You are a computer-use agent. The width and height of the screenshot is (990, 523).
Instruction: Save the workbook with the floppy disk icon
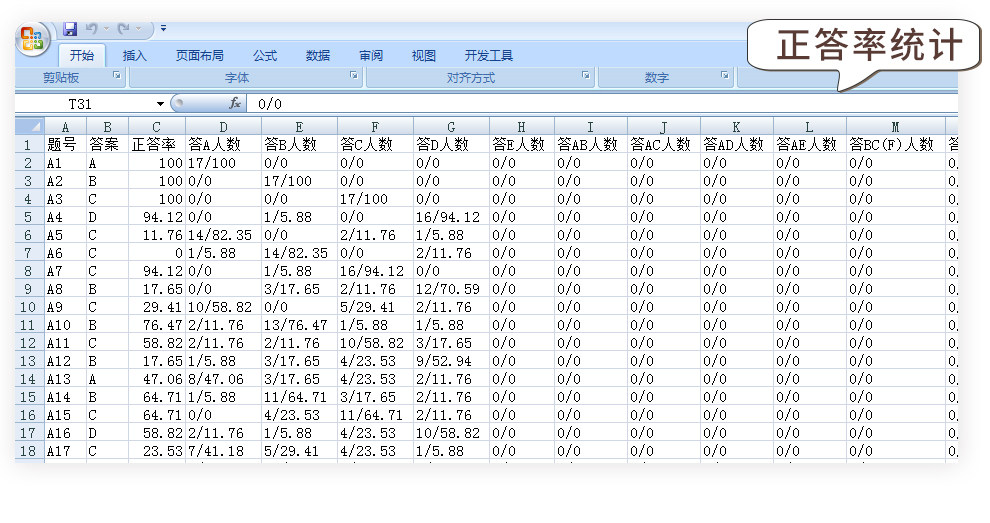[70, 28]
